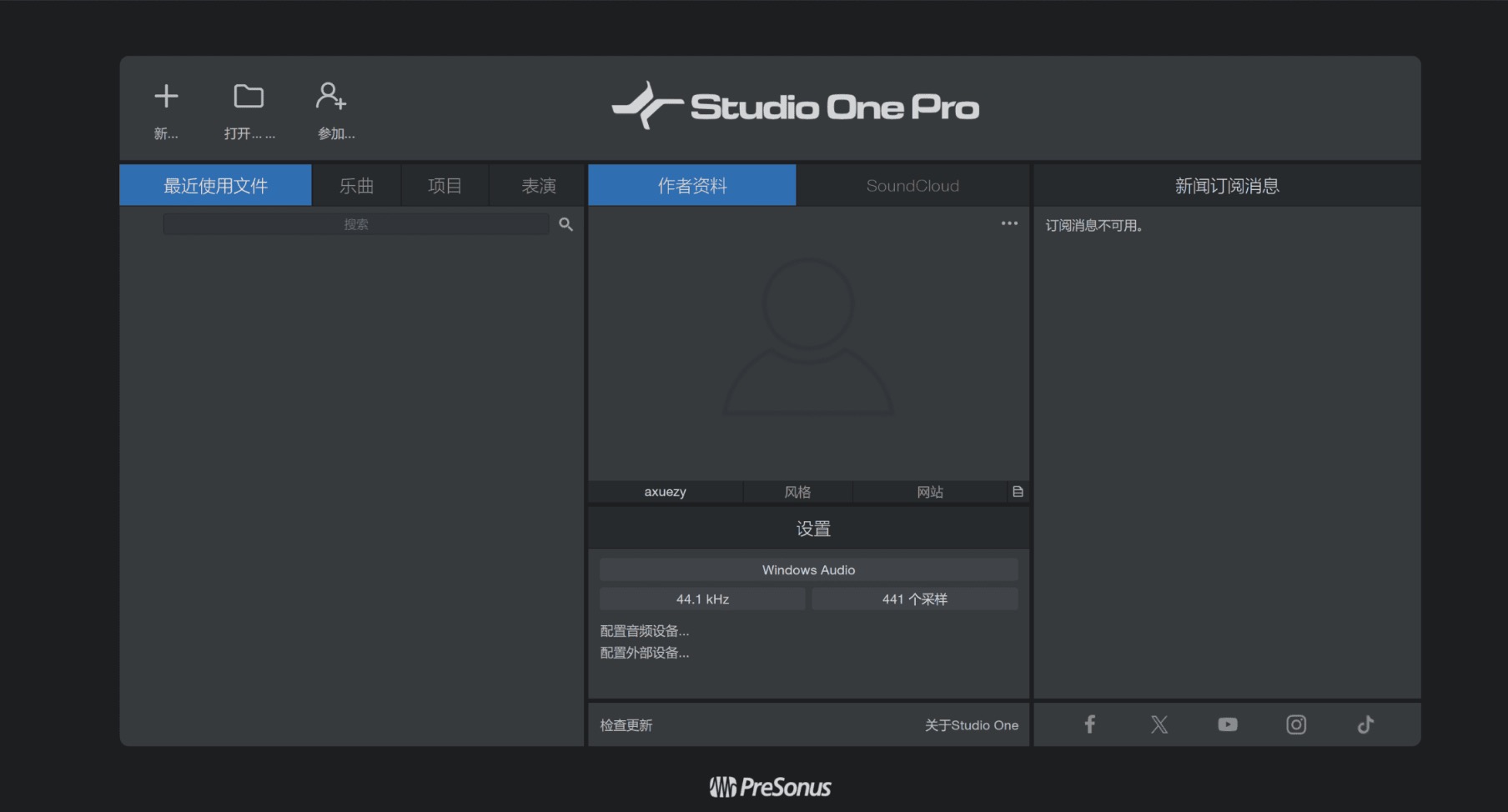Open 关于Studio One
This screenshot has height=812, width=1508.
[x=972, y=725]
